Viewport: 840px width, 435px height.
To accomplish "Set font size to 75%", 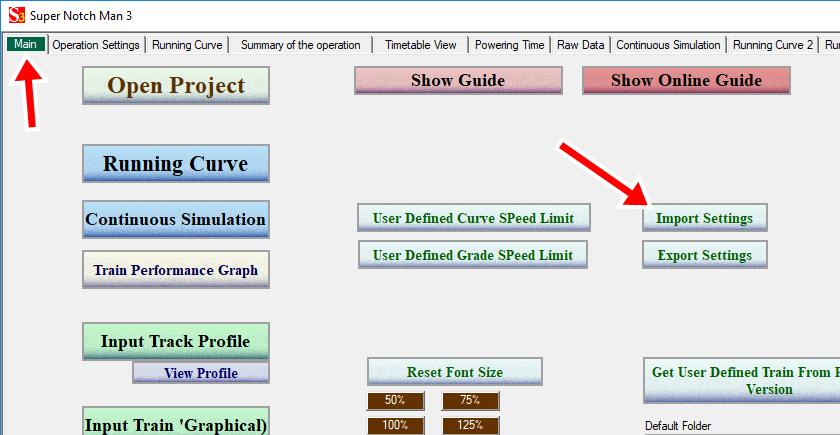I will pos(470,400).
